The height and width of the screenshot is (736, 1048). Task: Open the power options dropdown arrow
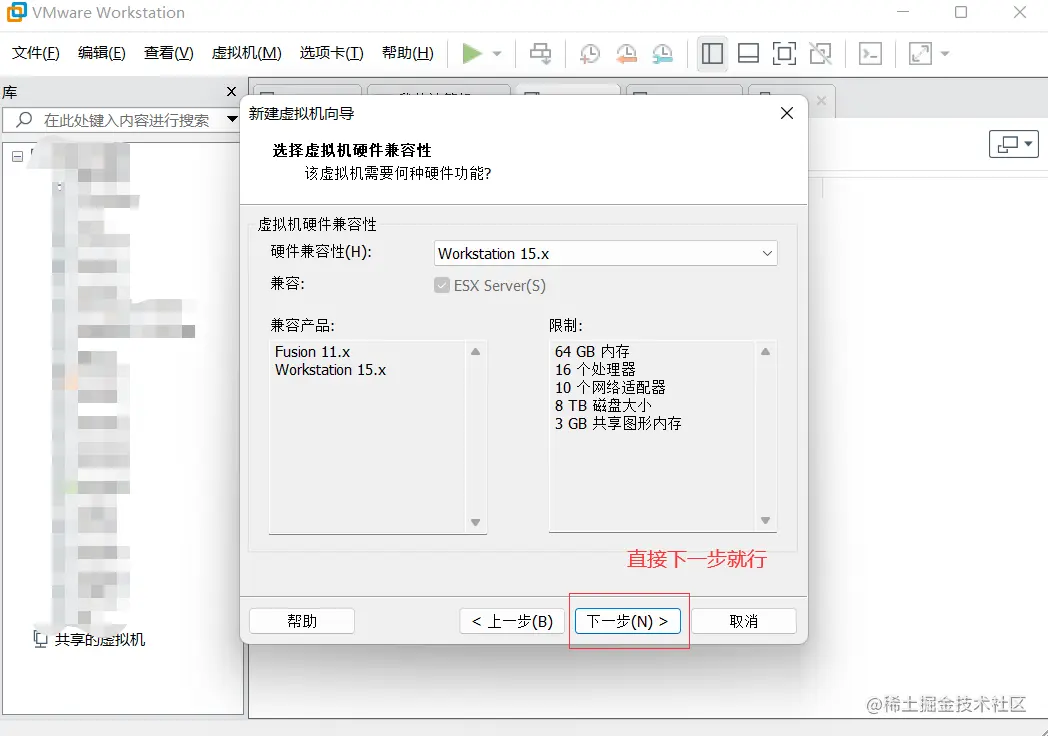(x=497, y=53)
